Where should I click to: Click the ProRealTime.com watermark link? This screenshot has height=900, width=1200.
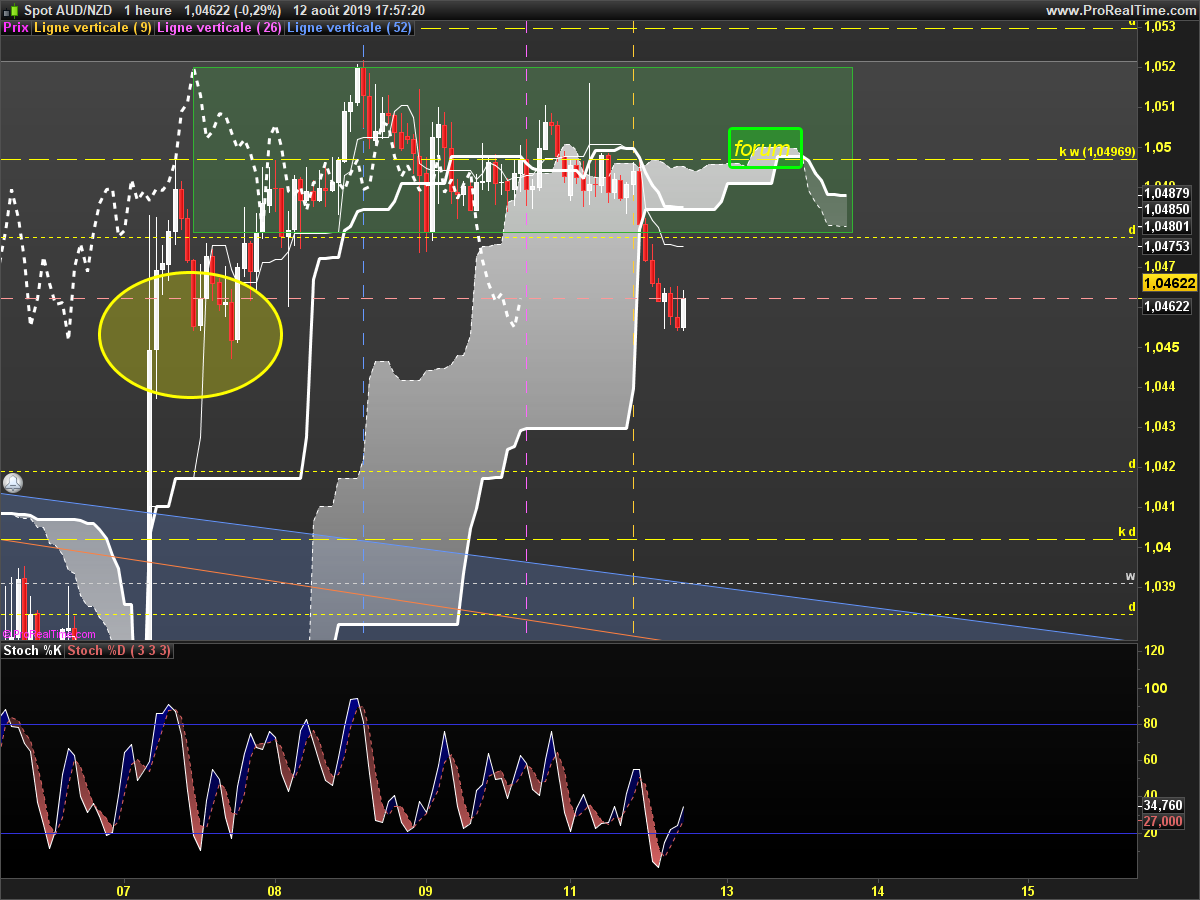(49, 634)
